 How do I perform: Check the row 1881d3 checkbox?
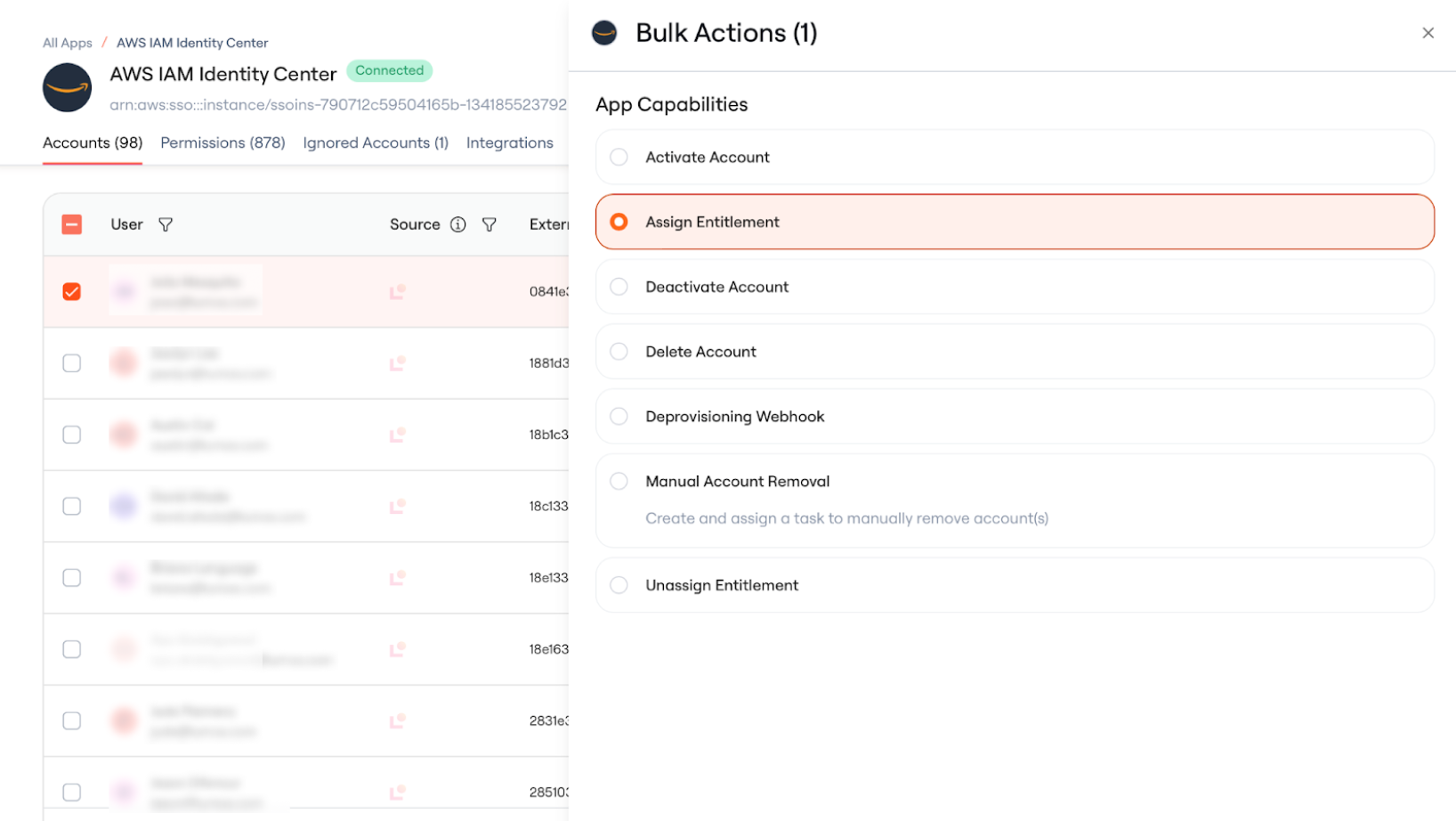tap(72, 363)
